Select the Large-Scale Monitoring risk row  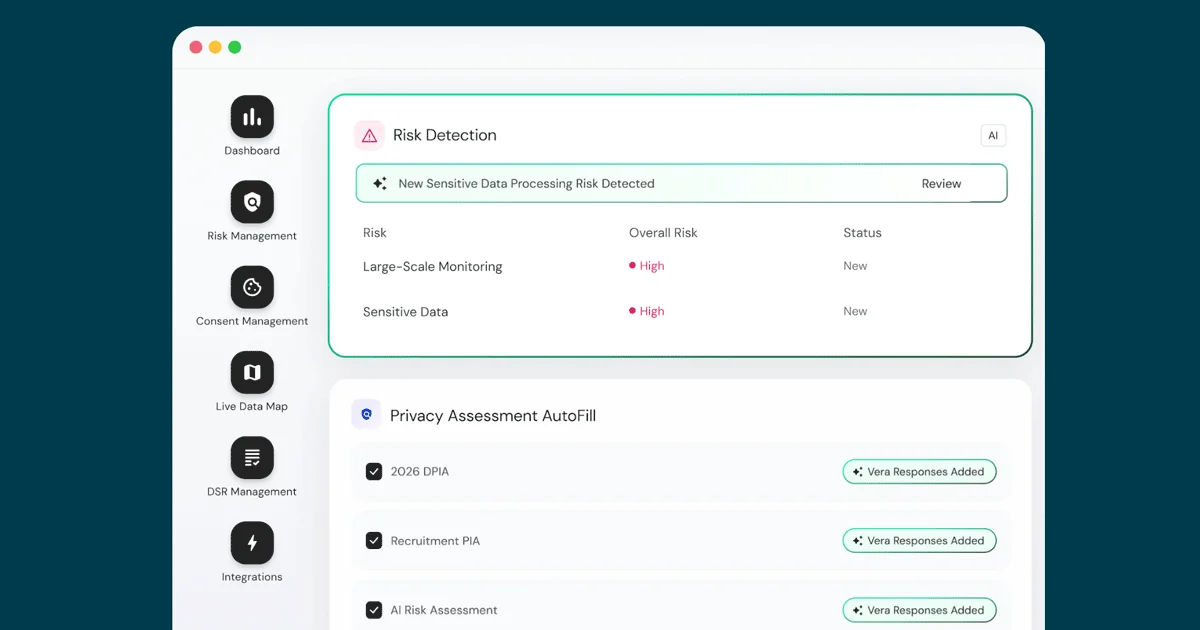pos(432,266)
